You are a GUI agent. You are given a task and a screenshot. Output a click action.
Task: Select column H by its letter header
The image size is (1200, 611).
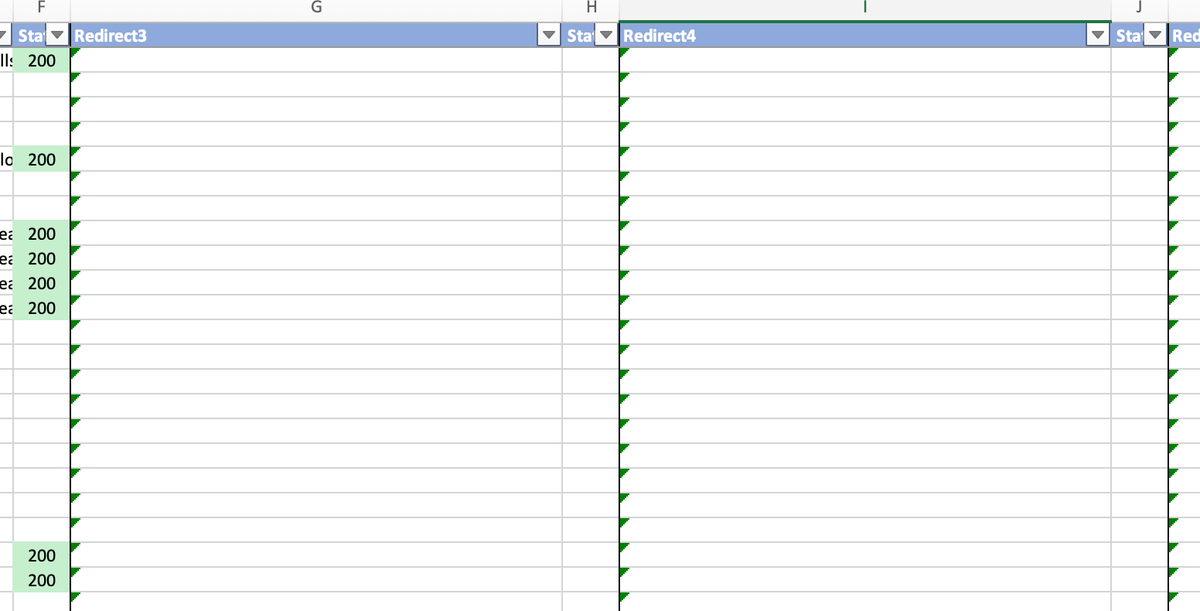tap(591, 9)
